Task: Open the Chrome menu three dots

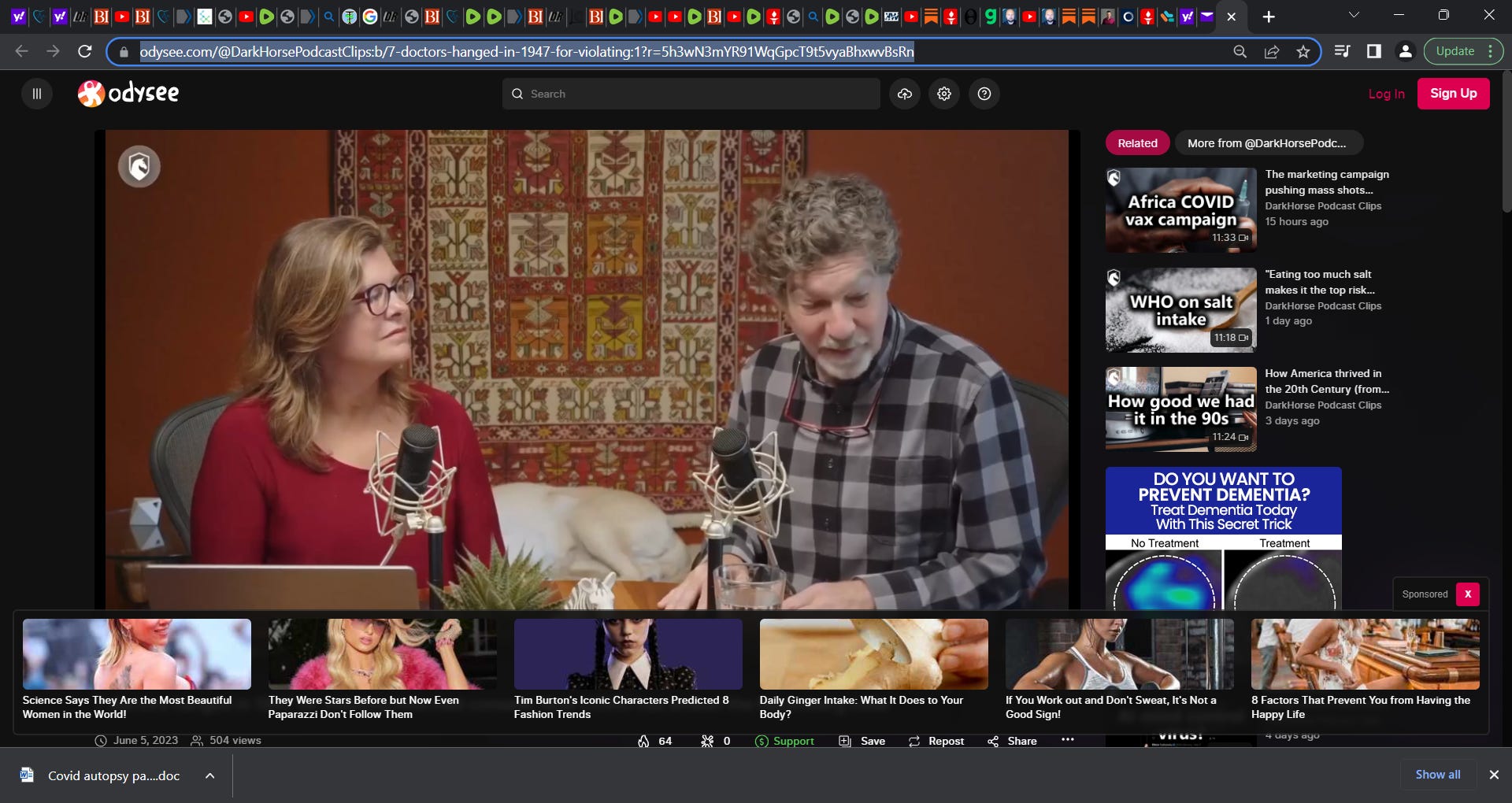Action: pos(1491,51)
